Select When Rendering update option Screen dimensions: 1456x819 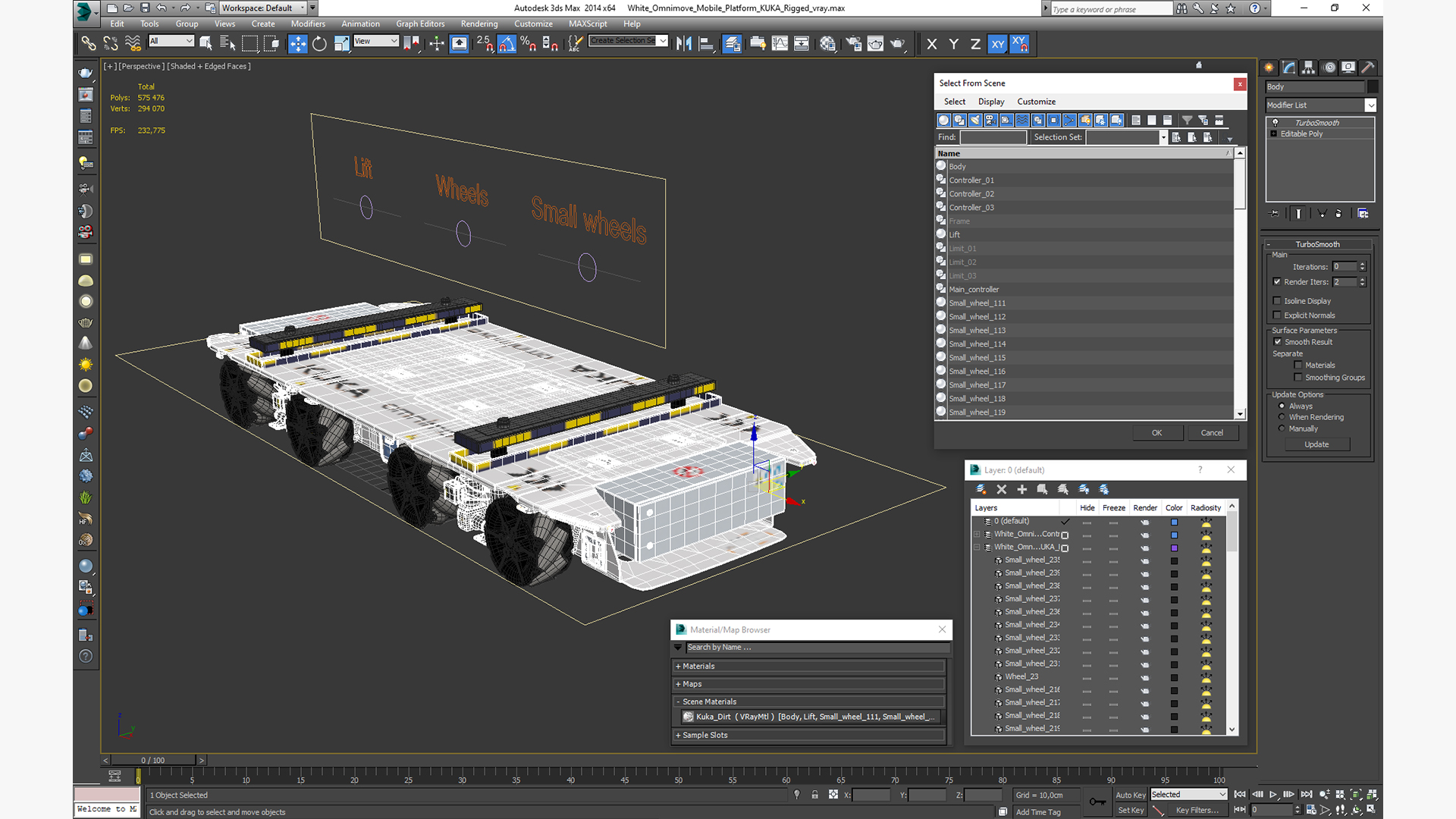tap(1282, 417)
